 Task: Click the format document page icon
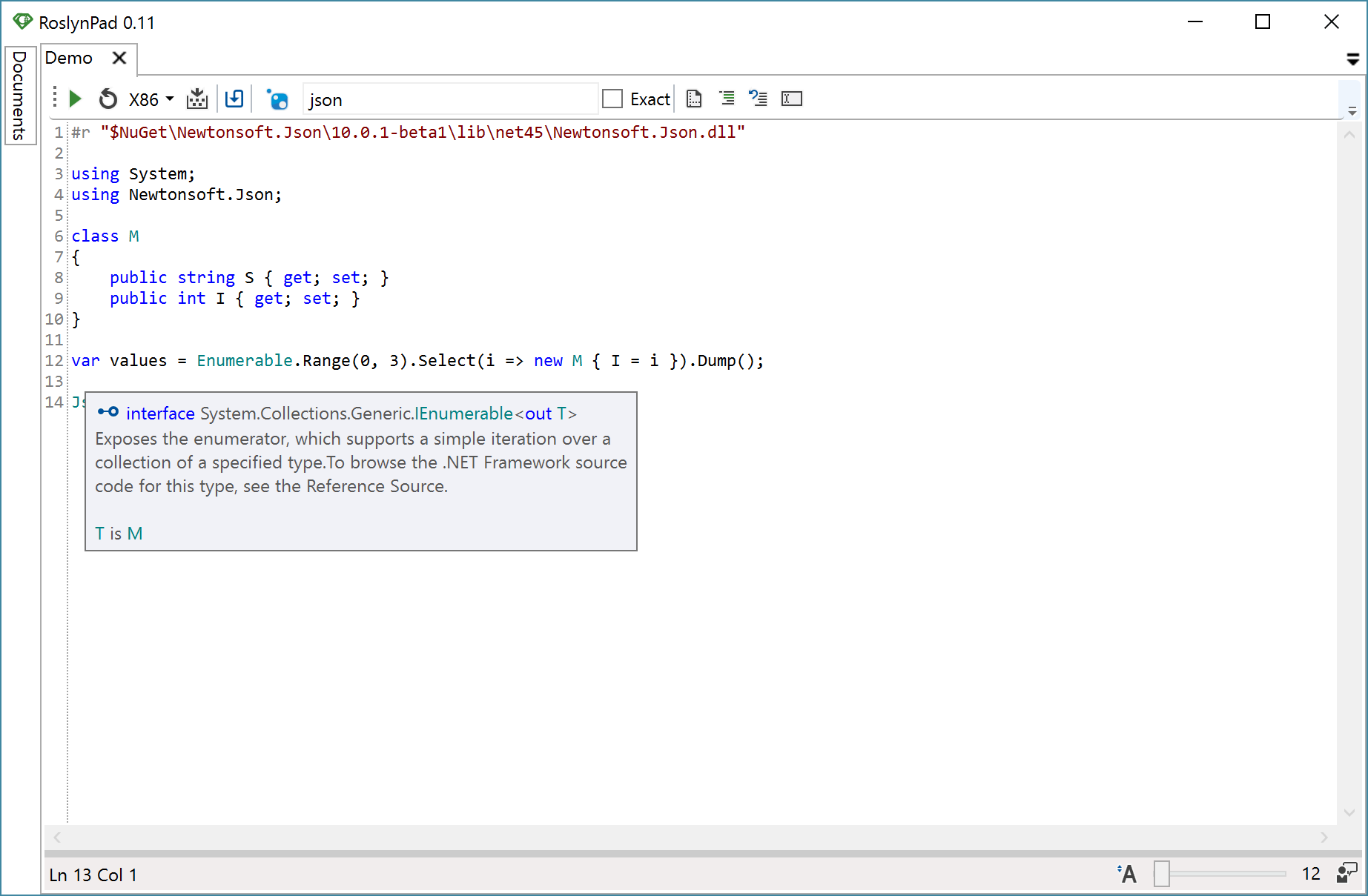coord(694,99)
